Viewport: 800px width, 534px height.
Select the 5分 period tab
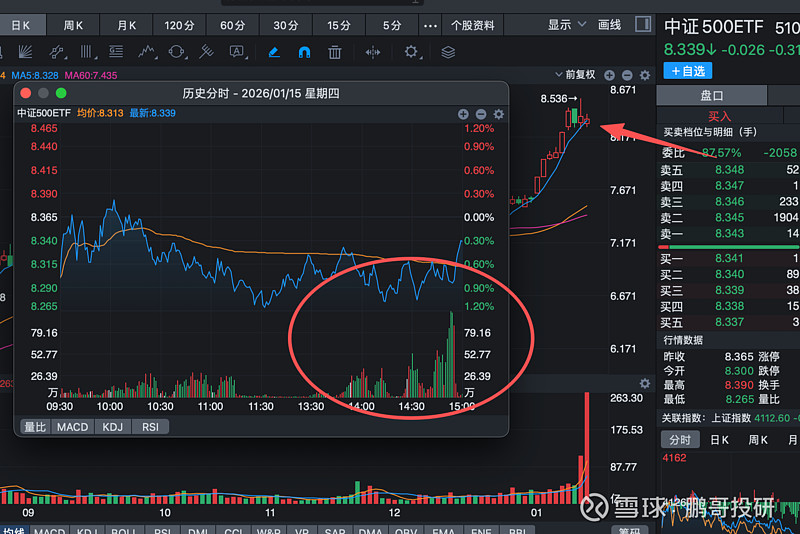point(392,25)
